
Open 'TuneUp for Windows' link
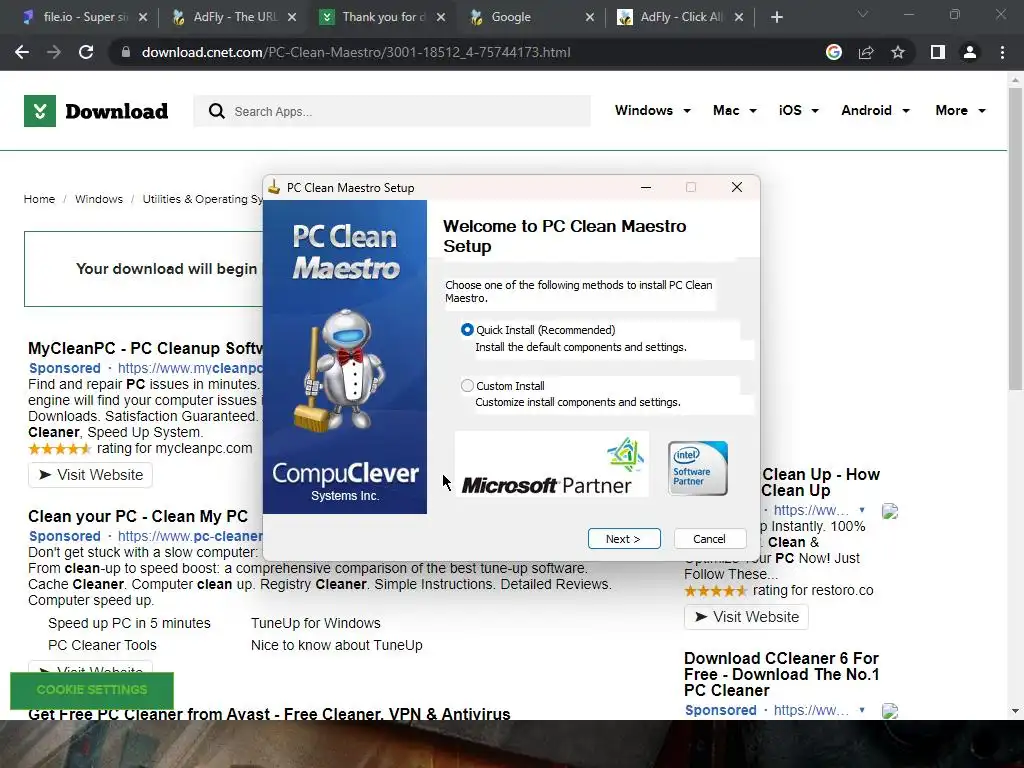315,624
